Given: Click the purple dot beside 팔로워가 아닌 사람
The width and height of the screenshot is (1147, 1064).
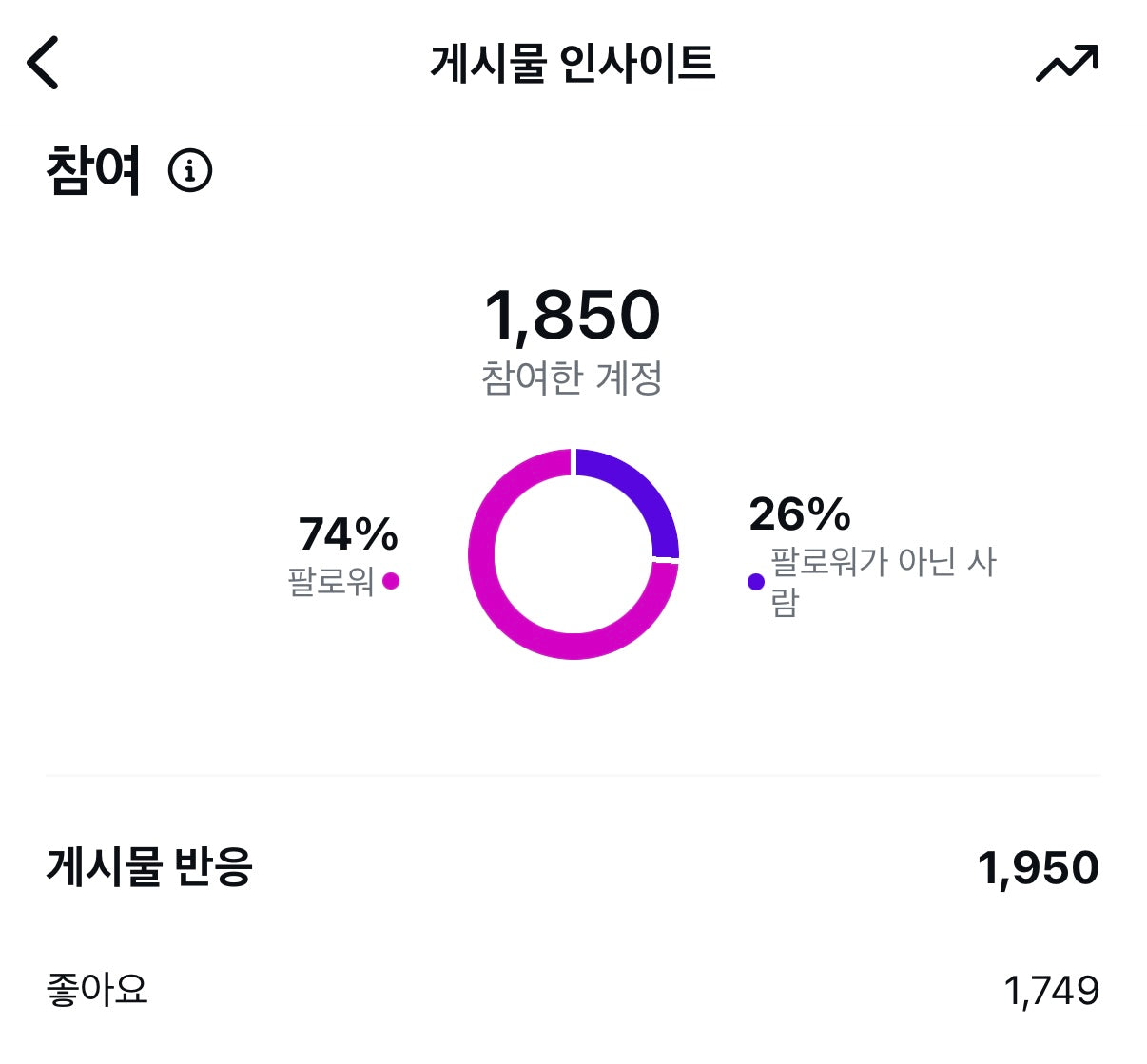Looking at the screenshot, I should pyautogui.click(x=756, y=582).
